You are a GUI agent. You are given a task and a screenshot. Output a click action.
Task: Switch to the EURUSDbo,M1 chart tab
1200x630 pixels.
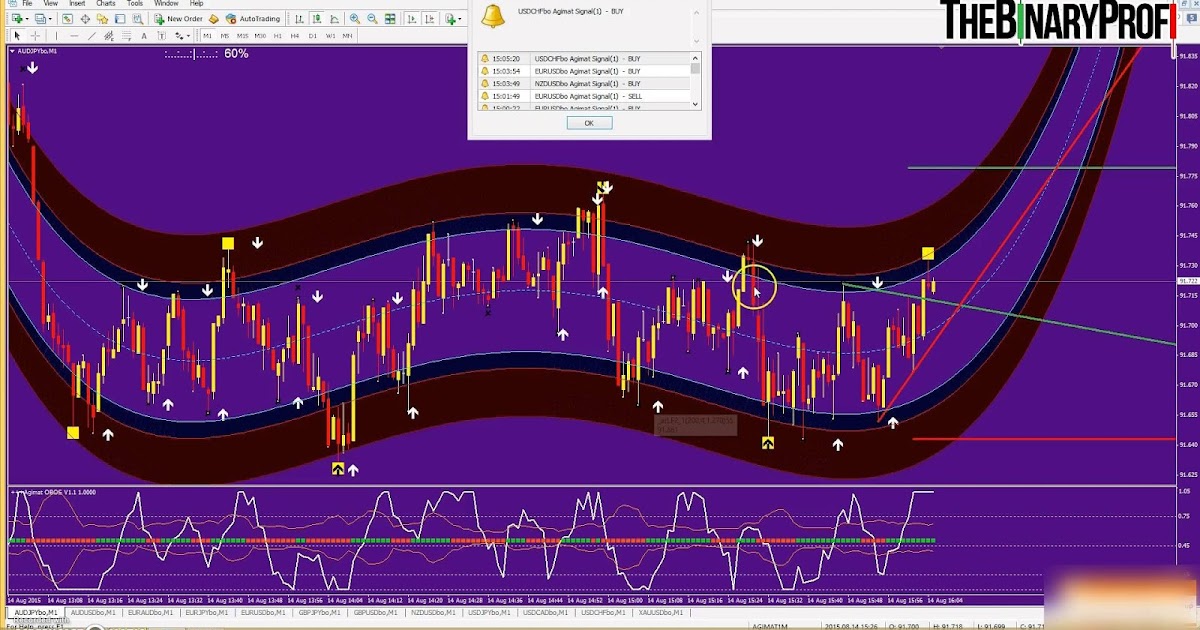(264, 612)
